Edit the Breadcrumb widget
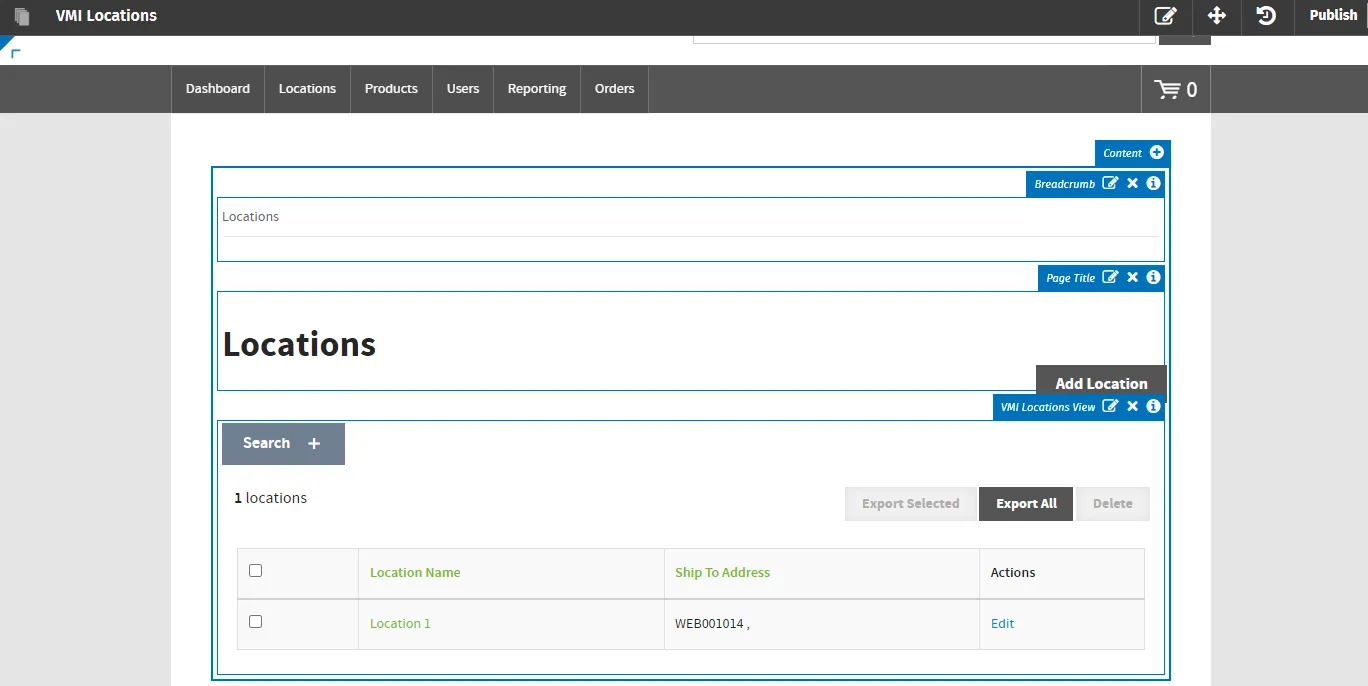1368x686 pixels. click(x=1110, y=183)
